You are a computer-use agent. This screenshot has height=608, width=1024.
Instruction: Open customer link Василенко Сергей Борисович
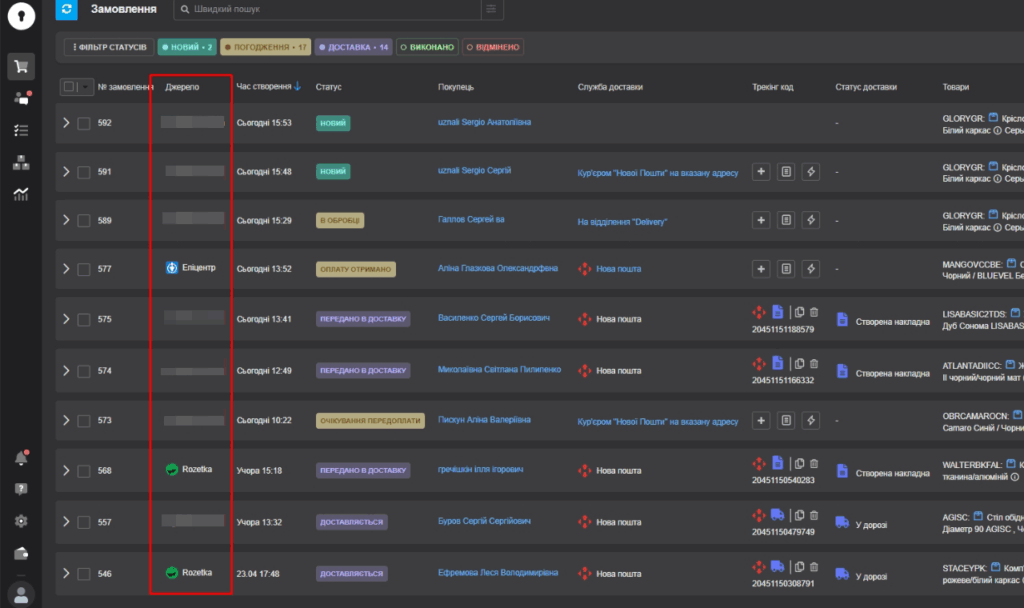click(x=494, y=319)
